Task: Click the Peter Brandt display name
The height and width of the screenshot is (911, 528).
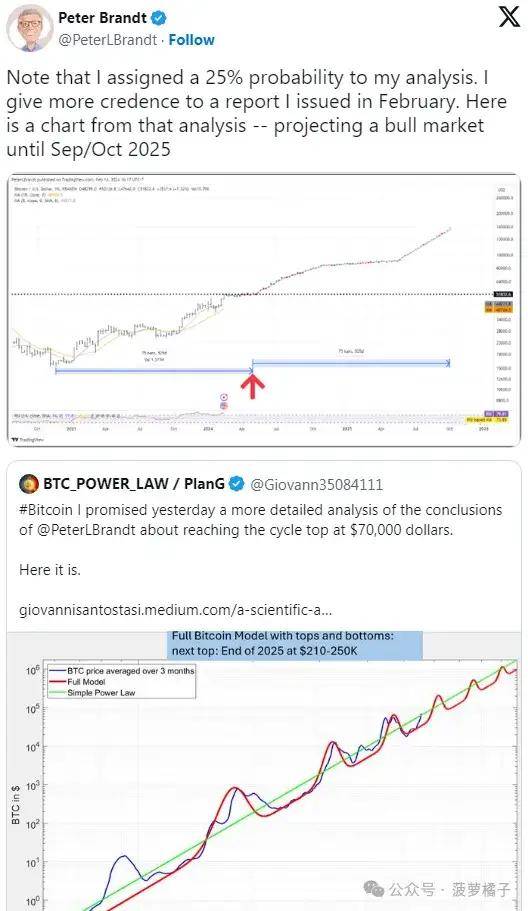Action: (x=103, y=18)
